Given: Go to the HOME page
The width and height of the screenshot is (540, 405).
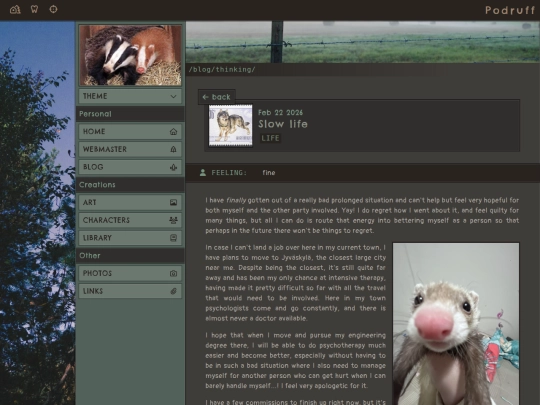Looking at the screenshot, I should (130, 132).
